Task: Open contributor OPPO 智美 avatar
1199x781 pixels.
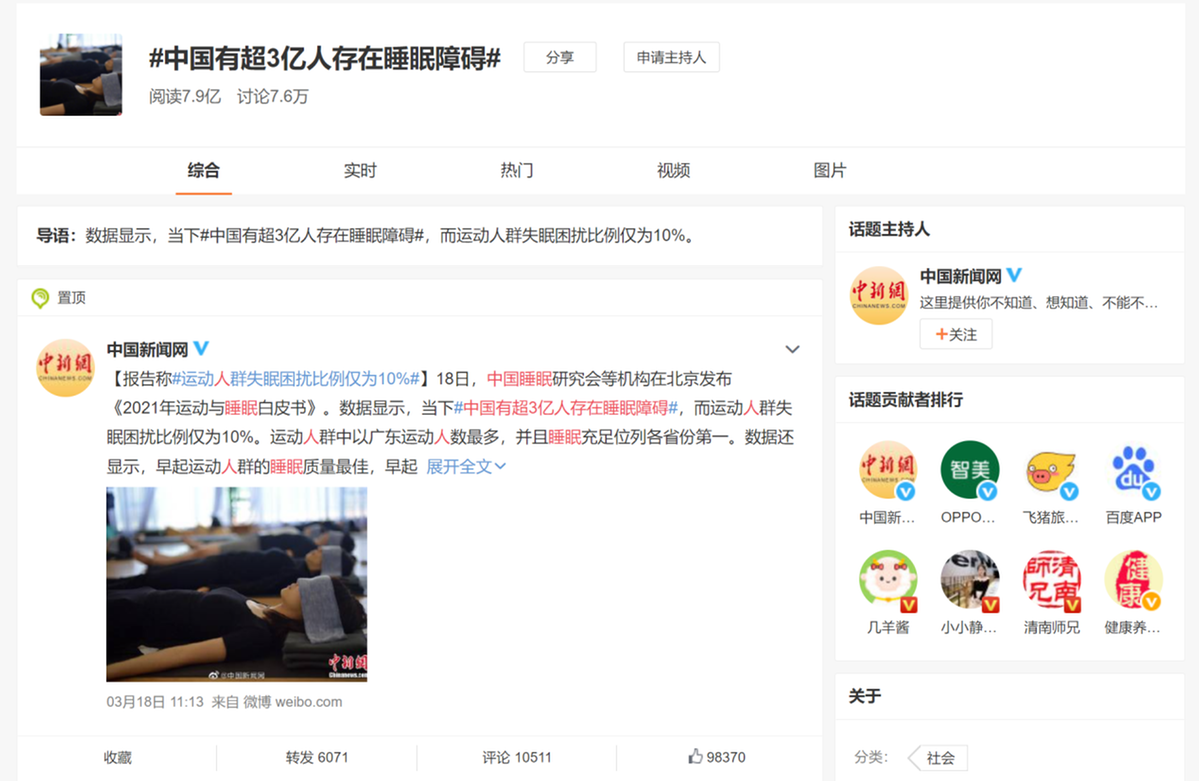Action: (970, 470)
